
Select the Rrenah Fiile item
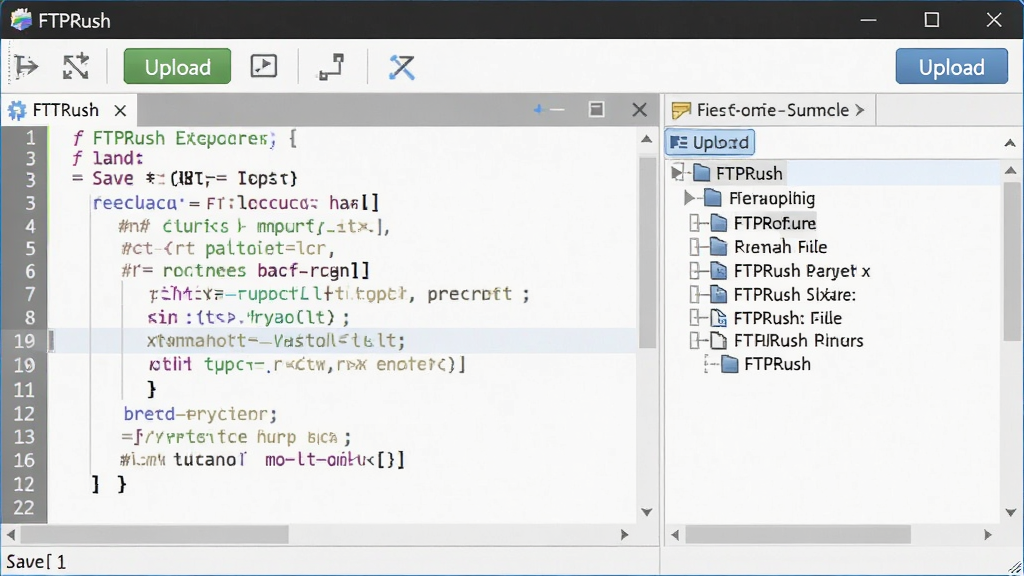pos(780,247)
